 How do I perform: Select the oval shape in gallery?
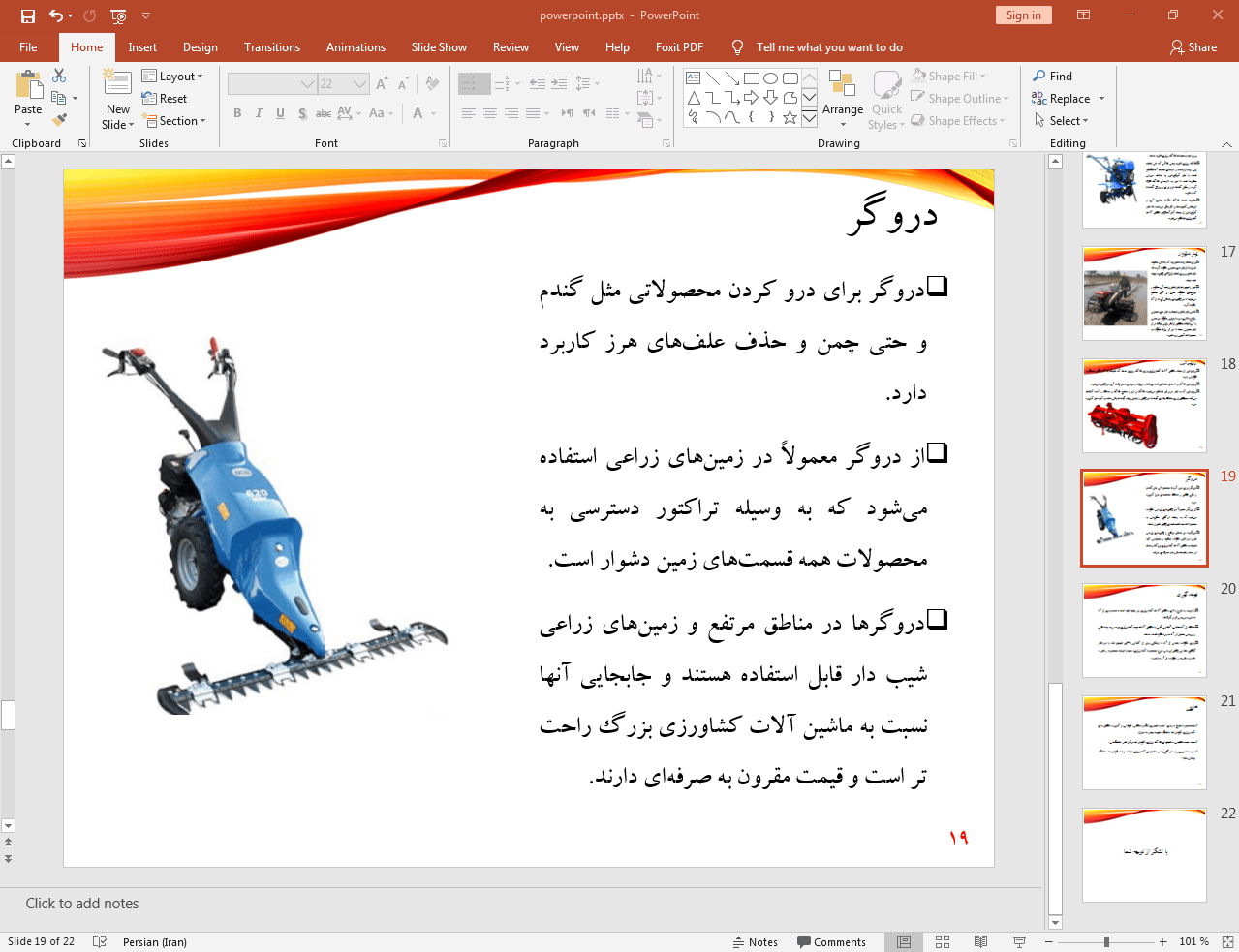click(x=771, y=78)
